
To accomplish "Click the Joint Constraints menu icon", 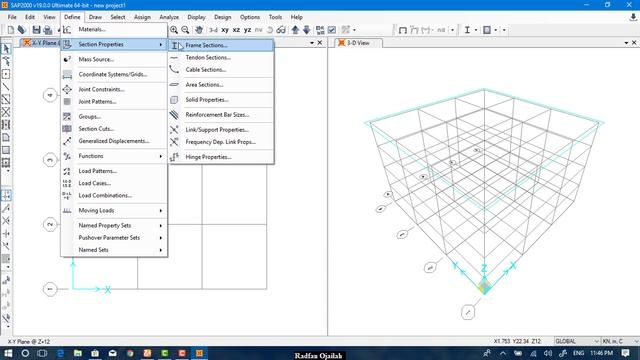I will pyautogui.click(x=67, y=89).
